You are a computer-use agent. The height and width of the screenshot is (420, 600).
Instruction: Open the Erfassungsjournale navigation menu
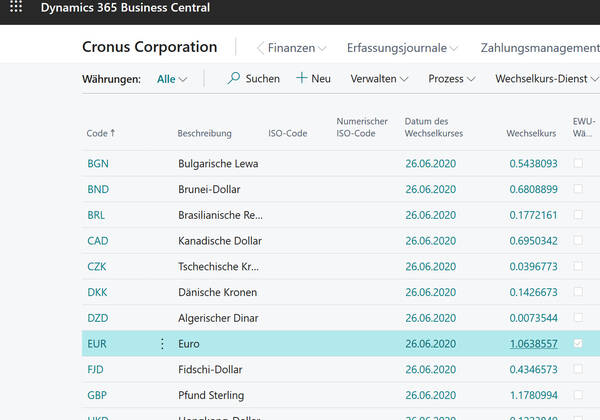402,48
